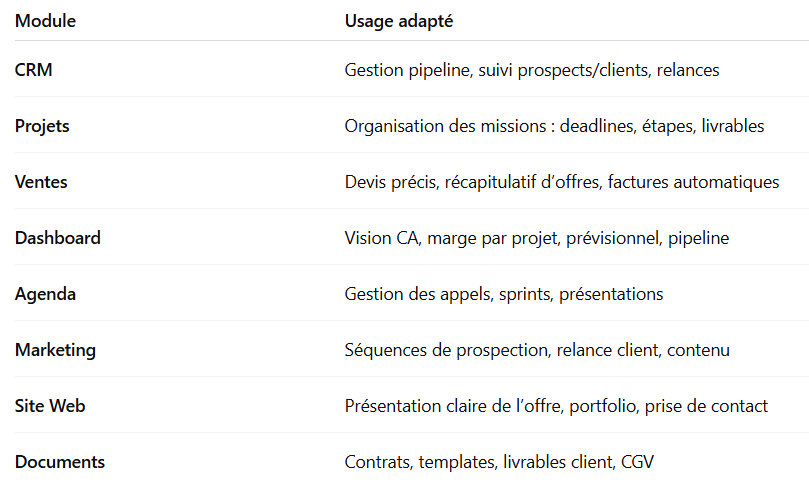
Task: Click the Projets description about missions
Action: tap(554, 126)
